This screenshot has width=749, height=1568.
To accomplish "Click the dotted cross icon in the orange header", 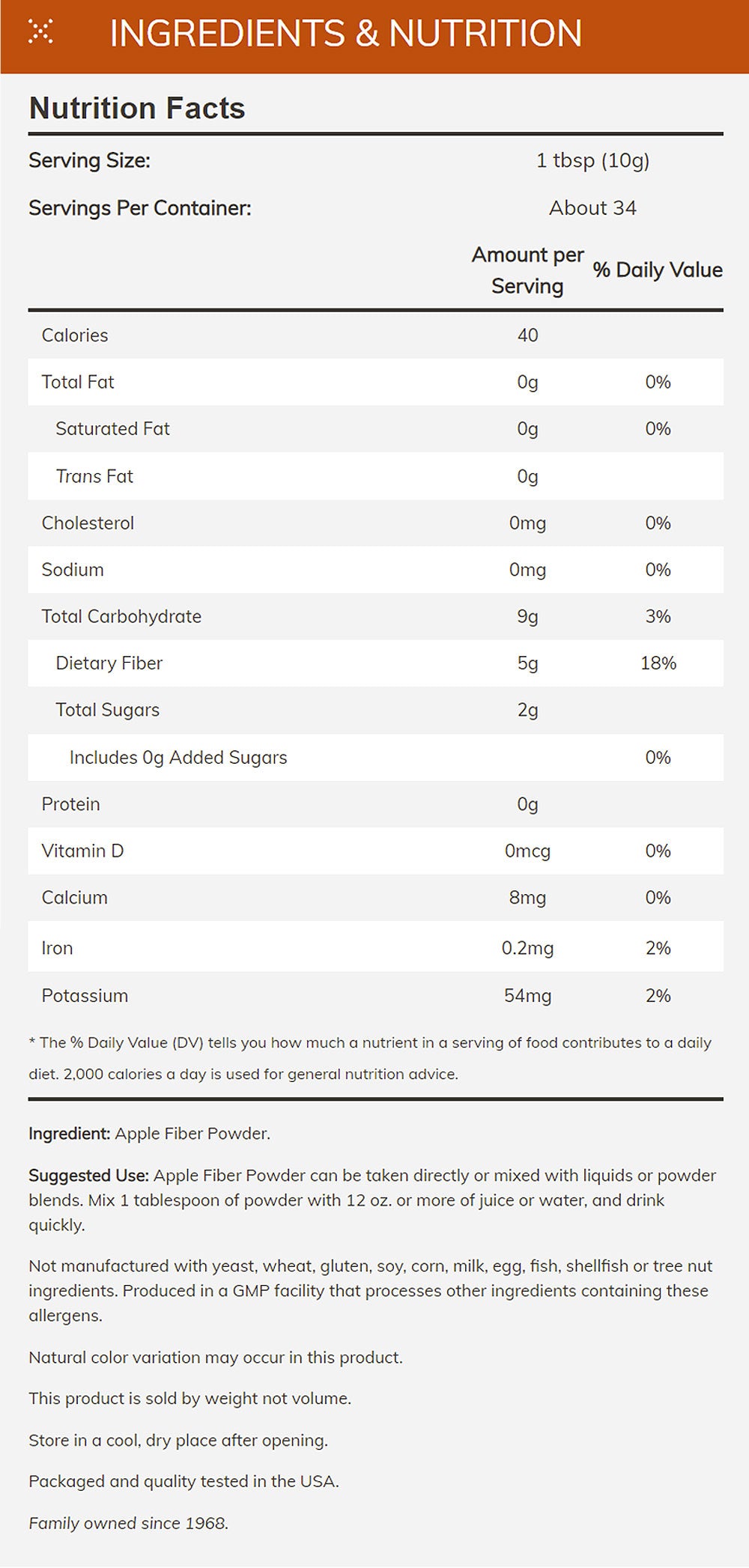I will point(40,32).
